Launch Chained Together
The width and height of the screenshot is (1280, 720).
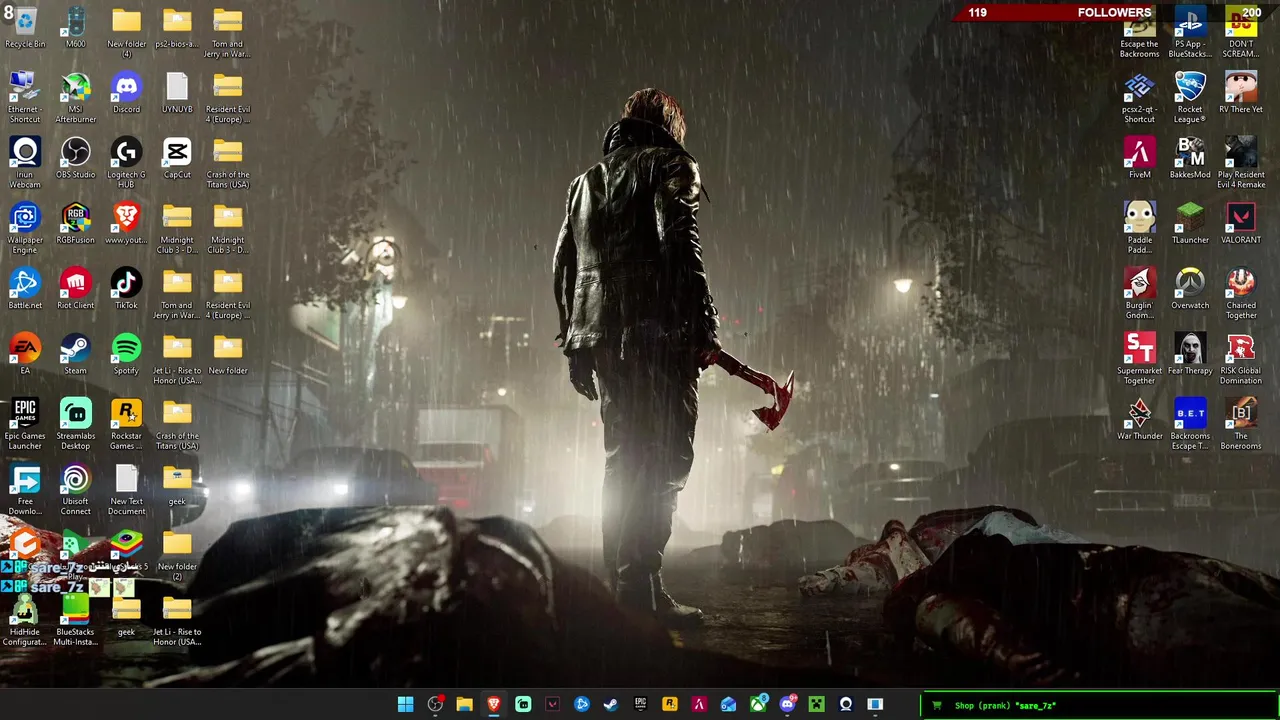(x=1240, y=294)
